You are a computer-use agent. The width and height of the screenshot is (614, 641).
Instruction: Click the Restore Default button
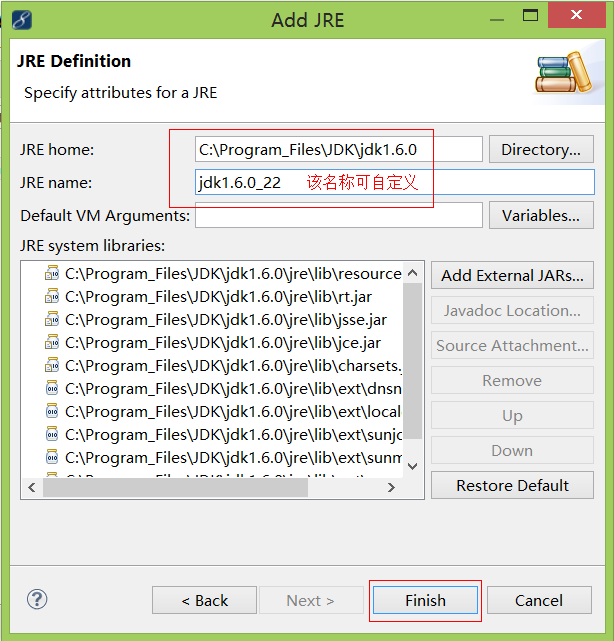(x=512, y=485)
